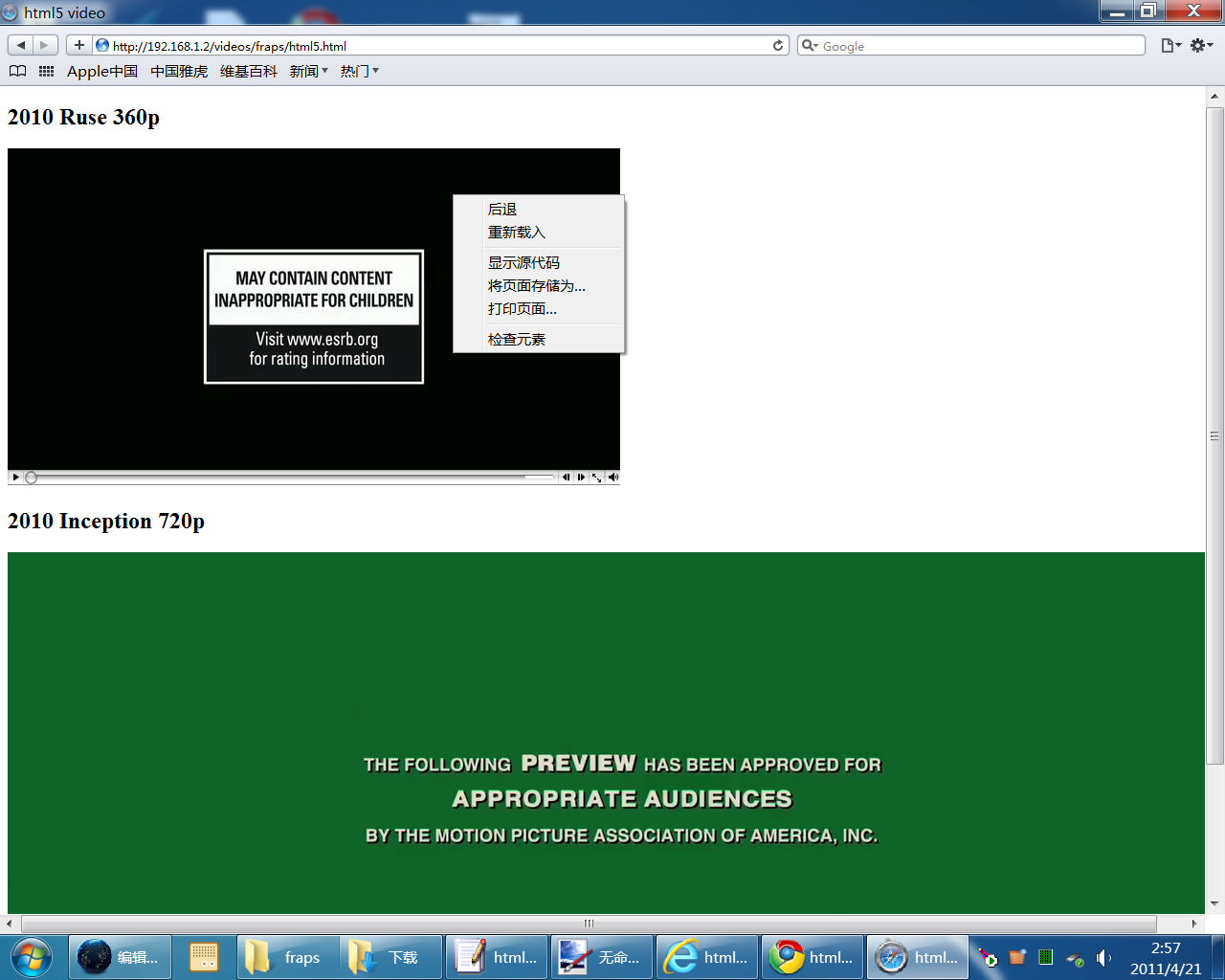Open the system tray volume icon
Viewport: 1225px width, 980px height.
coord(1103,958)
